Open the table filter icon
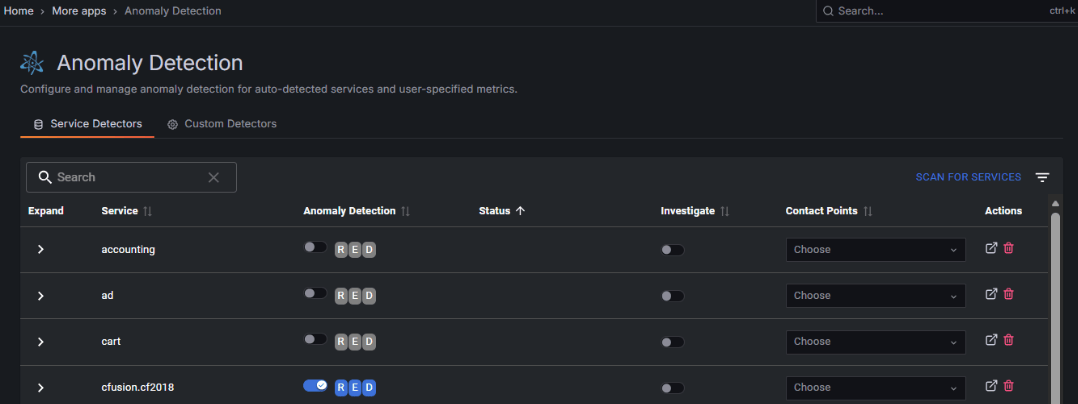This screenshot has height=404, width=1078. (x=1042, y=177)
